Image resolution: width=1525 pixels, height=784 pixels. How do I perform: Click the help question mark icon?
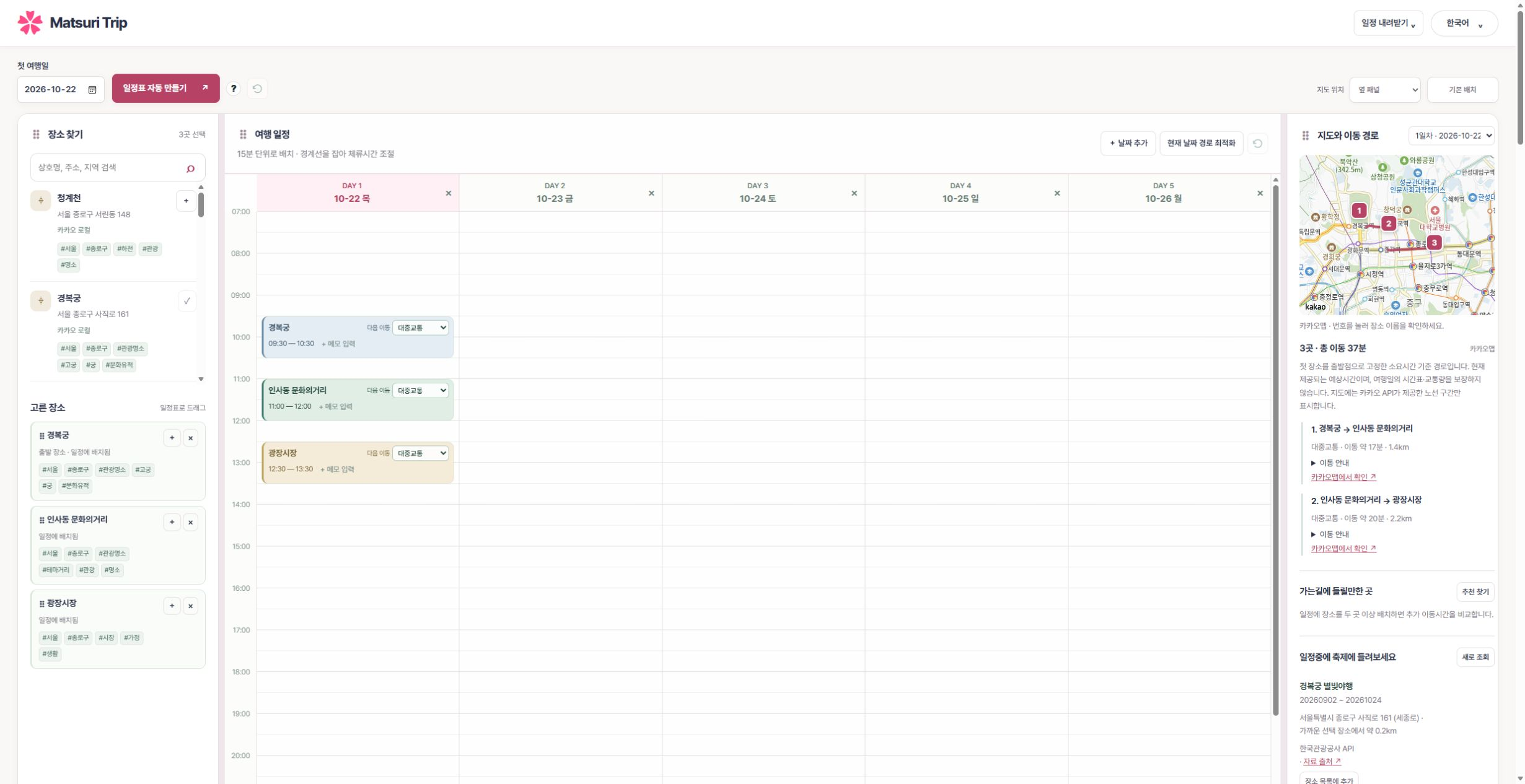pos(234,89)
